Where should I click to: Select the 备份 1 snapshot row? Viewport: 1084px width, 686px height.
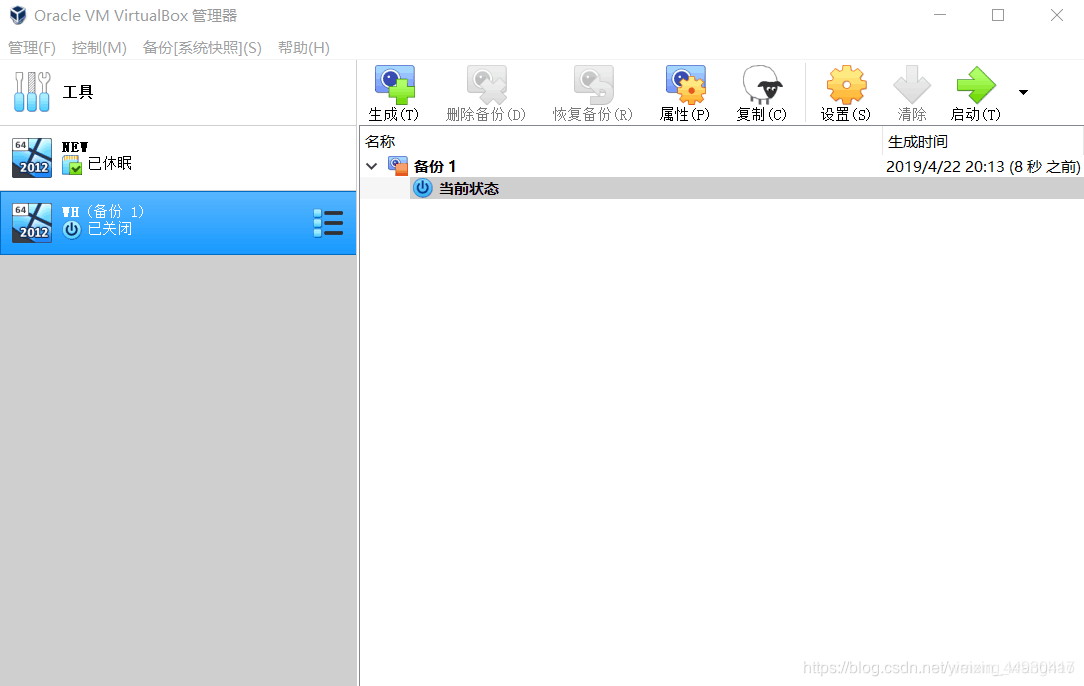click(721, 166)
